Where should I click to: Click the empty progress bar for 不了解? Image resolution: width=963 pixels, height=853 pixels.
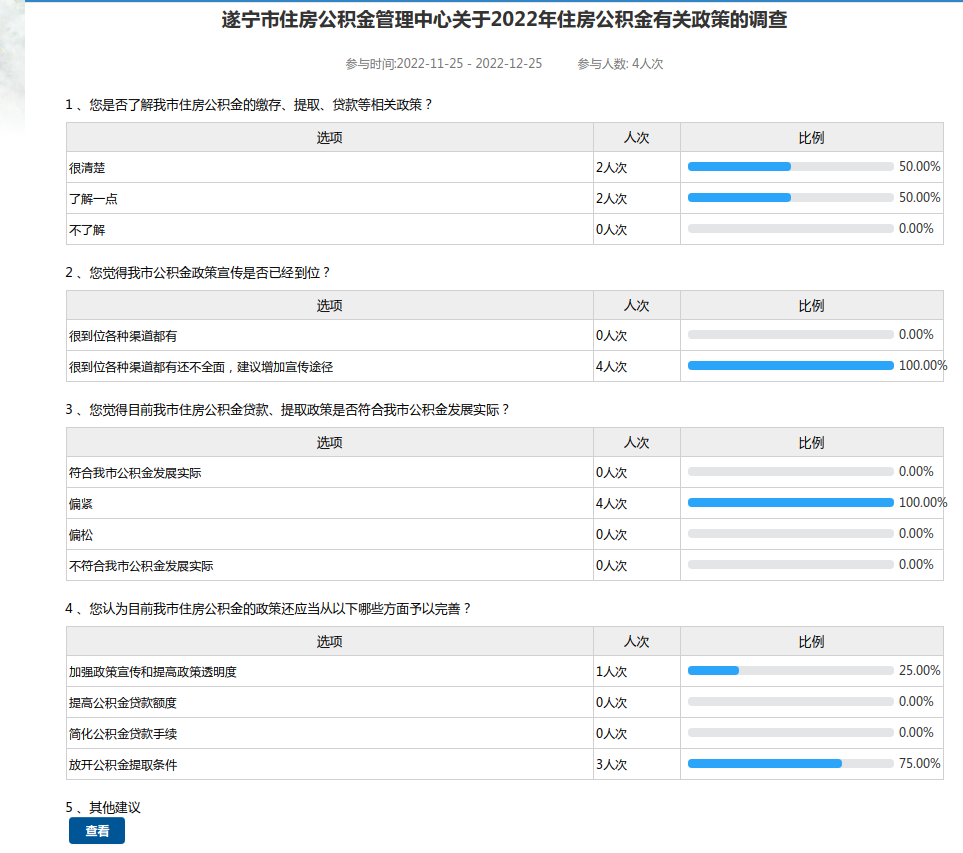point(790,229)
